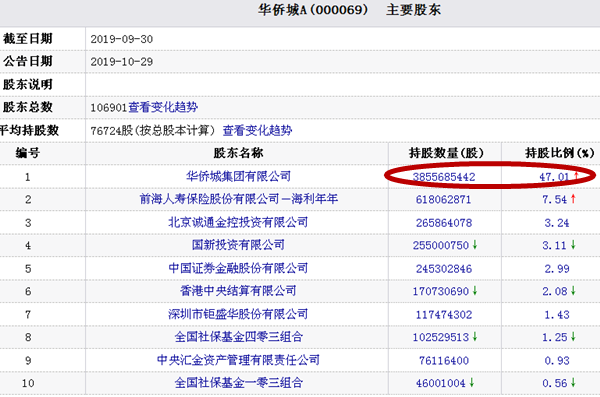Click the 76724股 average holding value
This screenshot has width=600, height=397.
click(111, 131)
